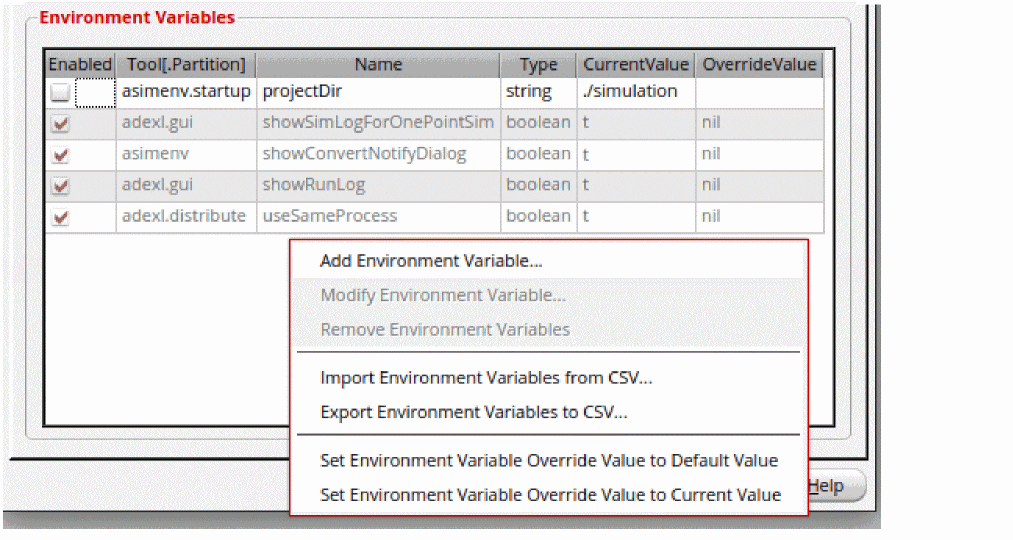Image resolution: width=1013 pixels, height=540 pixels.
Task: Click the Tool[.Partition] column header
Action: point(186,65)
